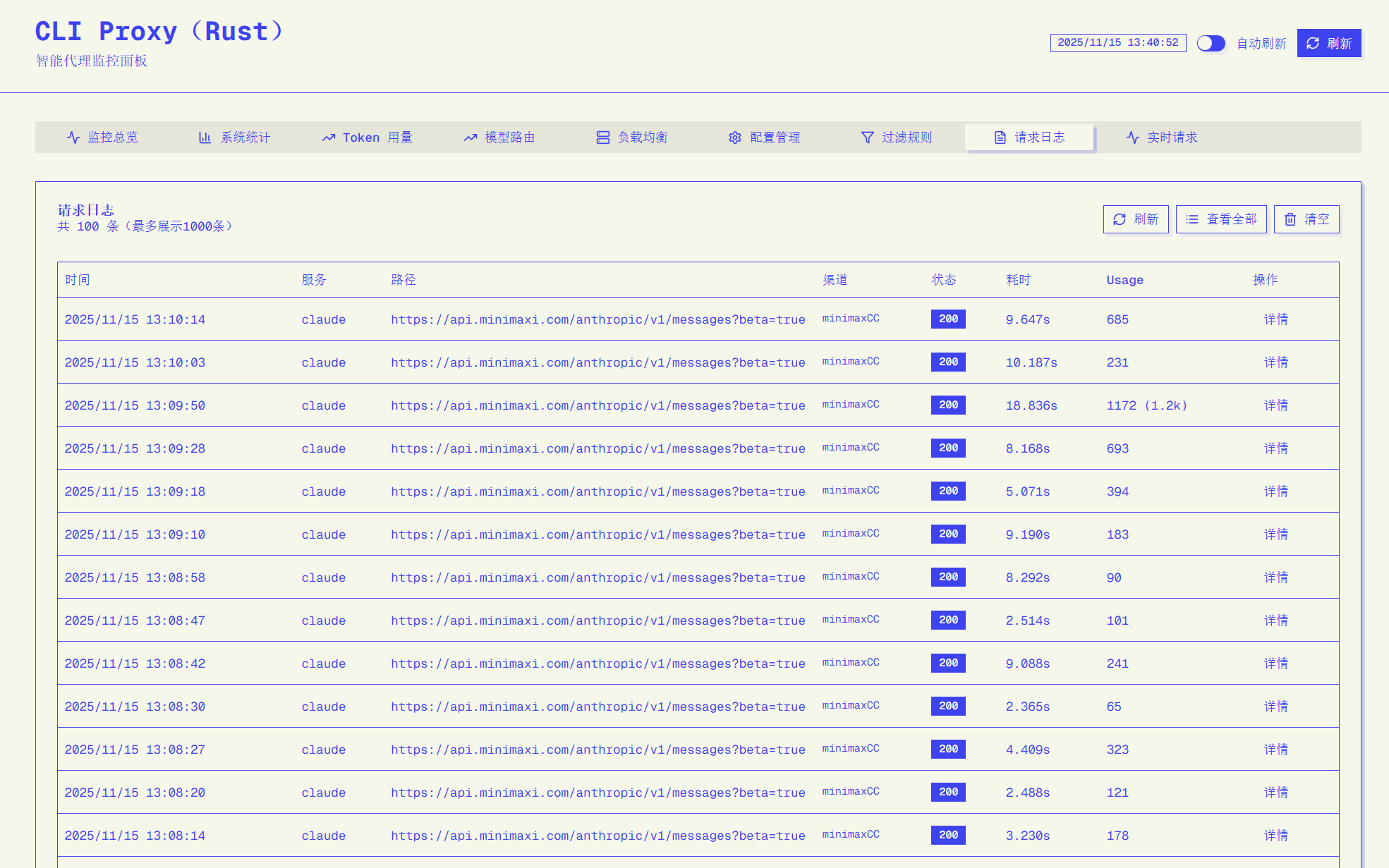Click the 200 status badge at 13:09:28

(x=948, y=448)
